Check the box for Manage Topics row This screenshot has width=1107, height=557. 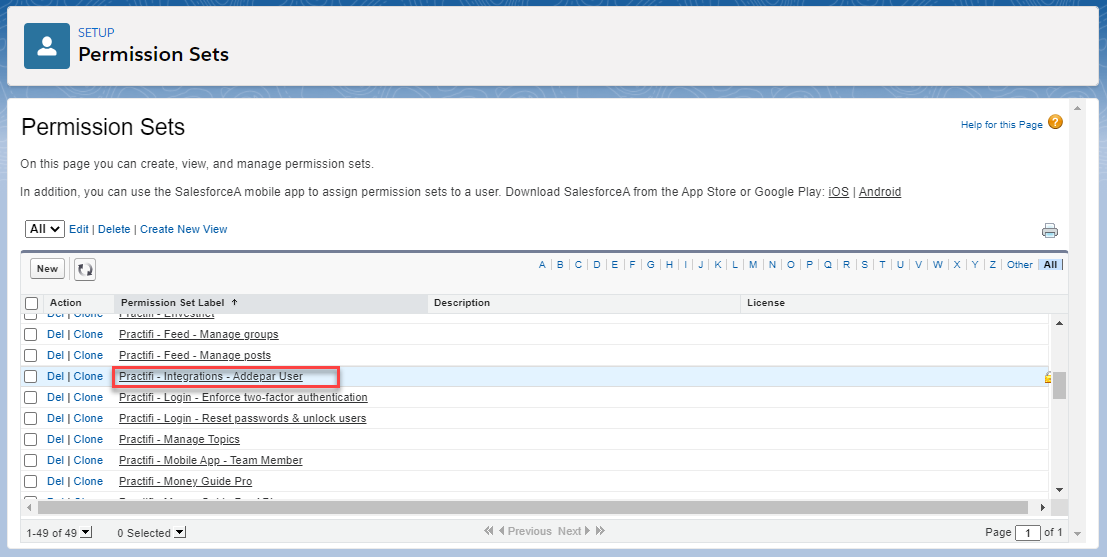coord(30,440)
